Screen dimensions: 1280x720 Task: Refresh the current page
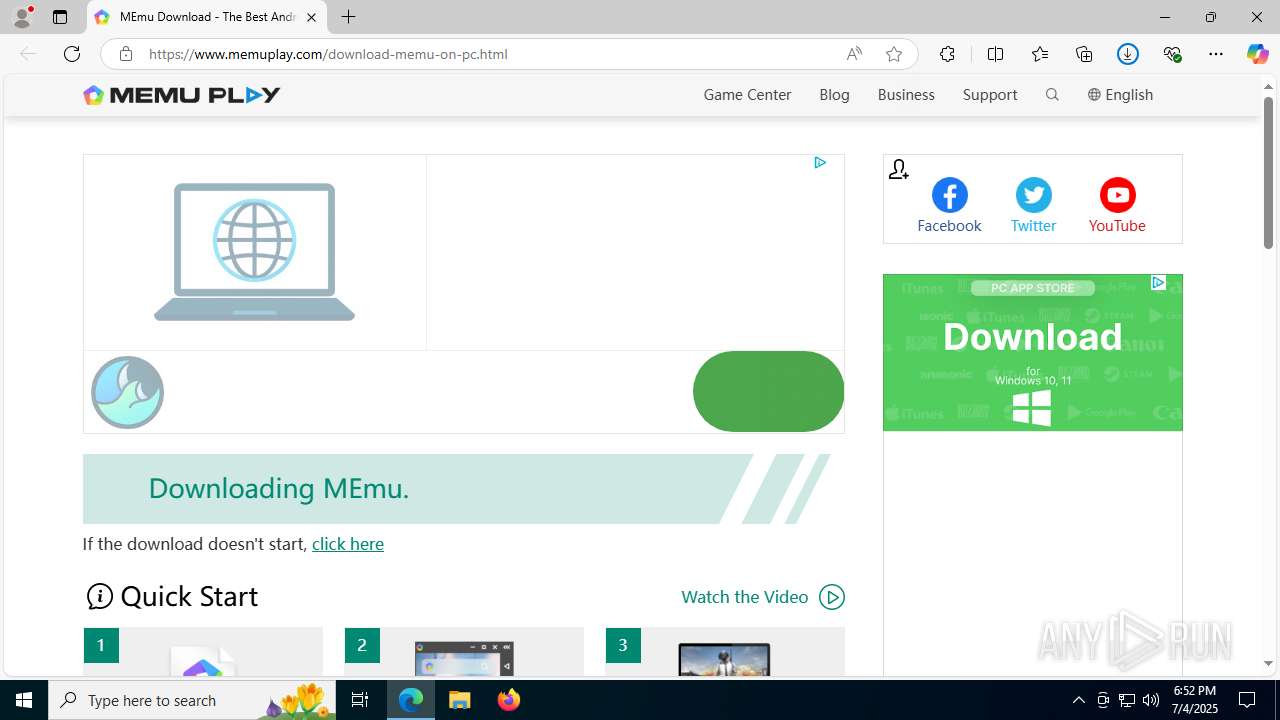(x=72, y=54)
